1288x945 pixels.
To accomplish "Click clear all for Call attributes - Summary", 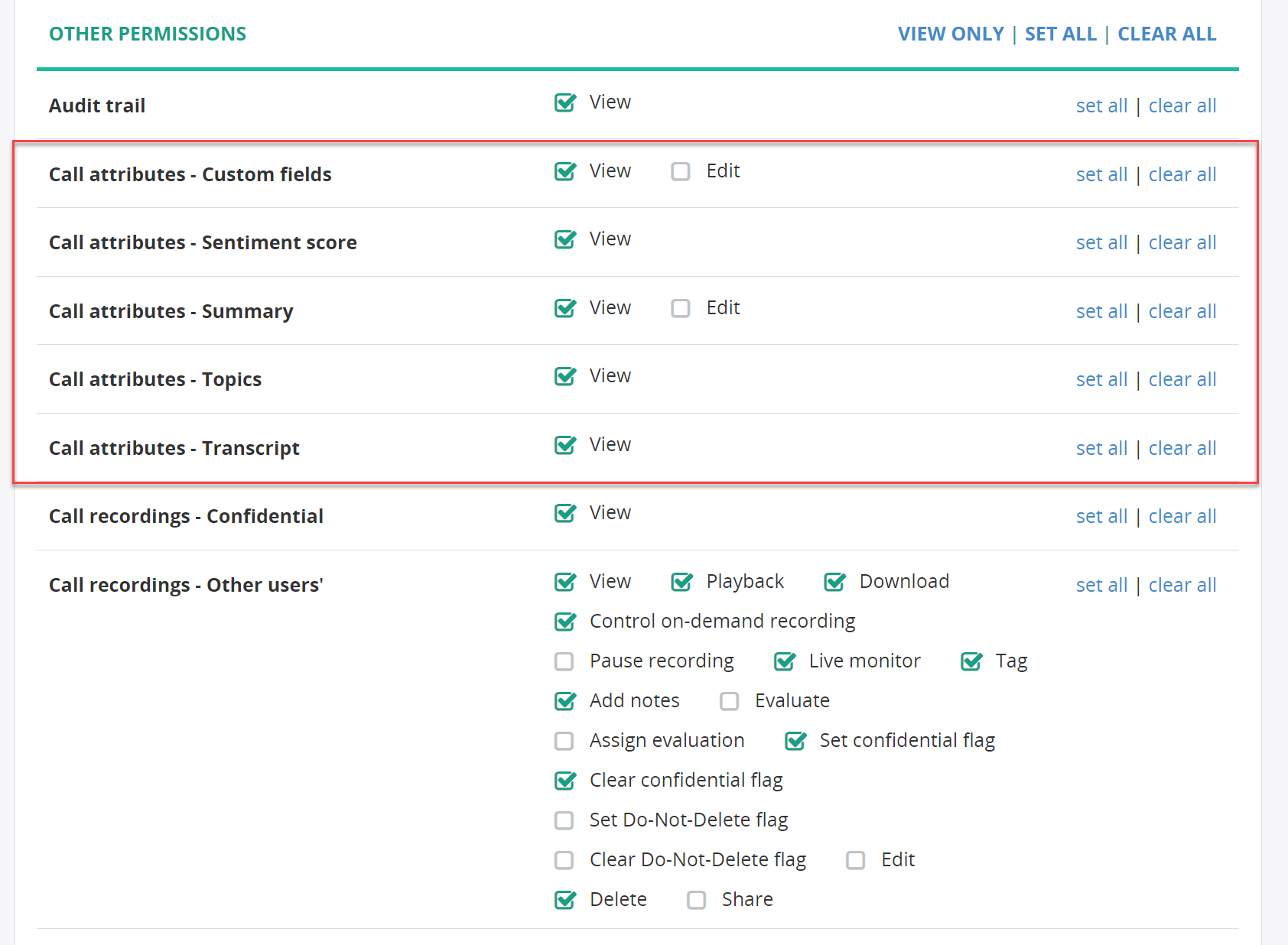I will click(1182, 312).
